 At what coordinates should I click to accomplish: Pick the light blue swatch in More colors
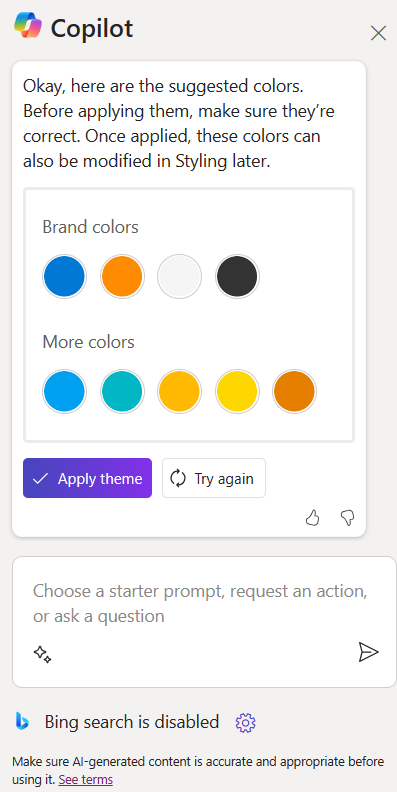coord(64,391)
